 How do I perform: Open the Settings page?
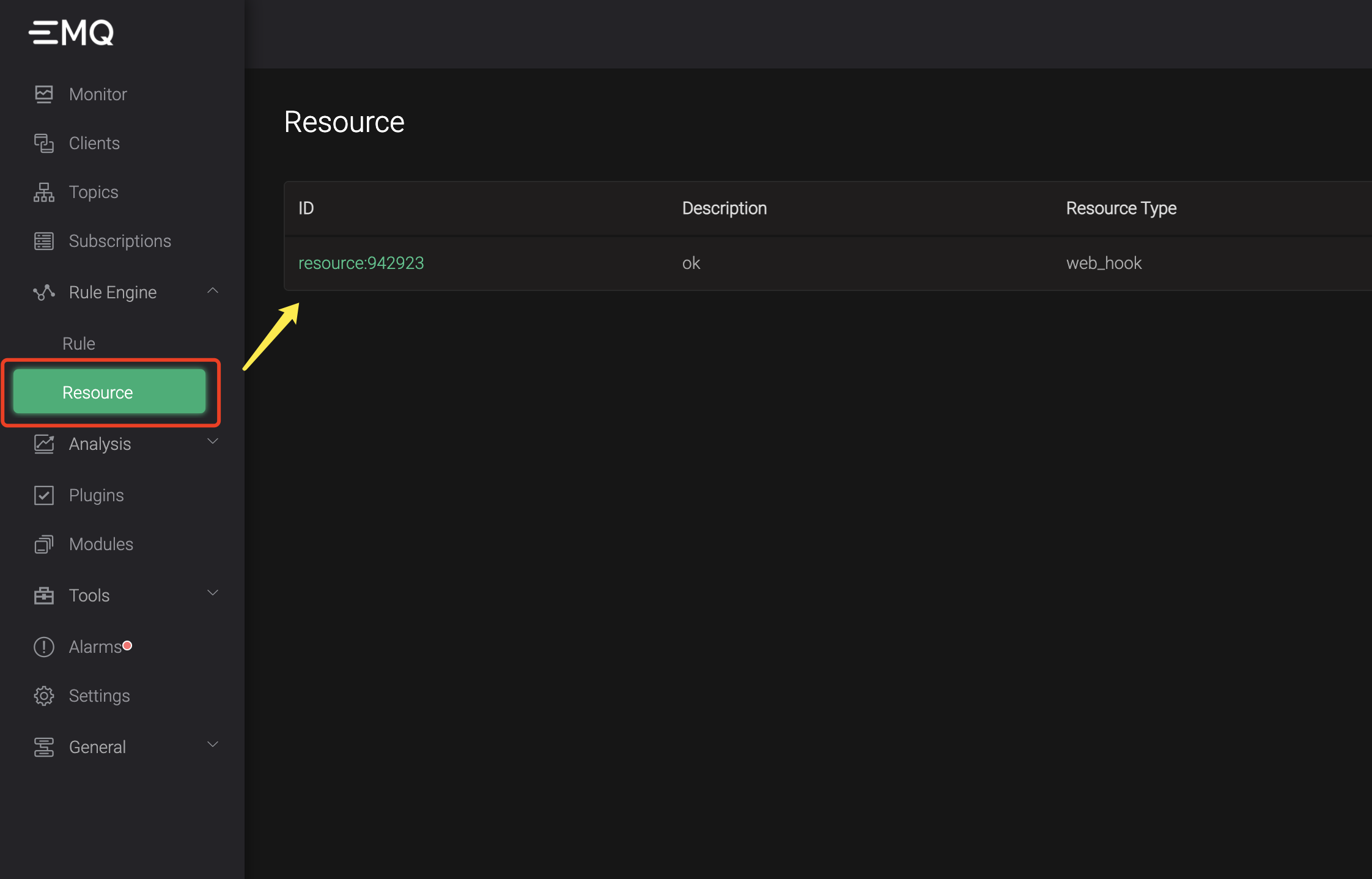(100, 696)
